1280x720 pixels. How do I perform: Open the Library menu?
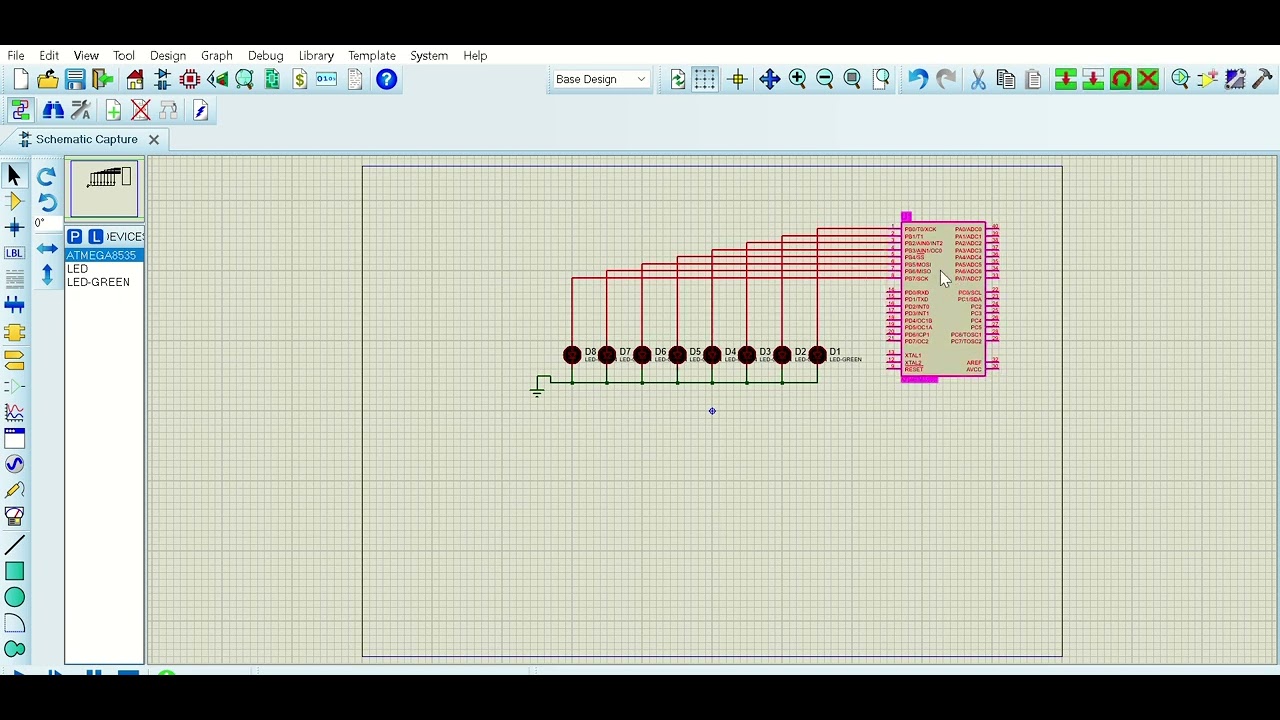[x=316, y=56]
